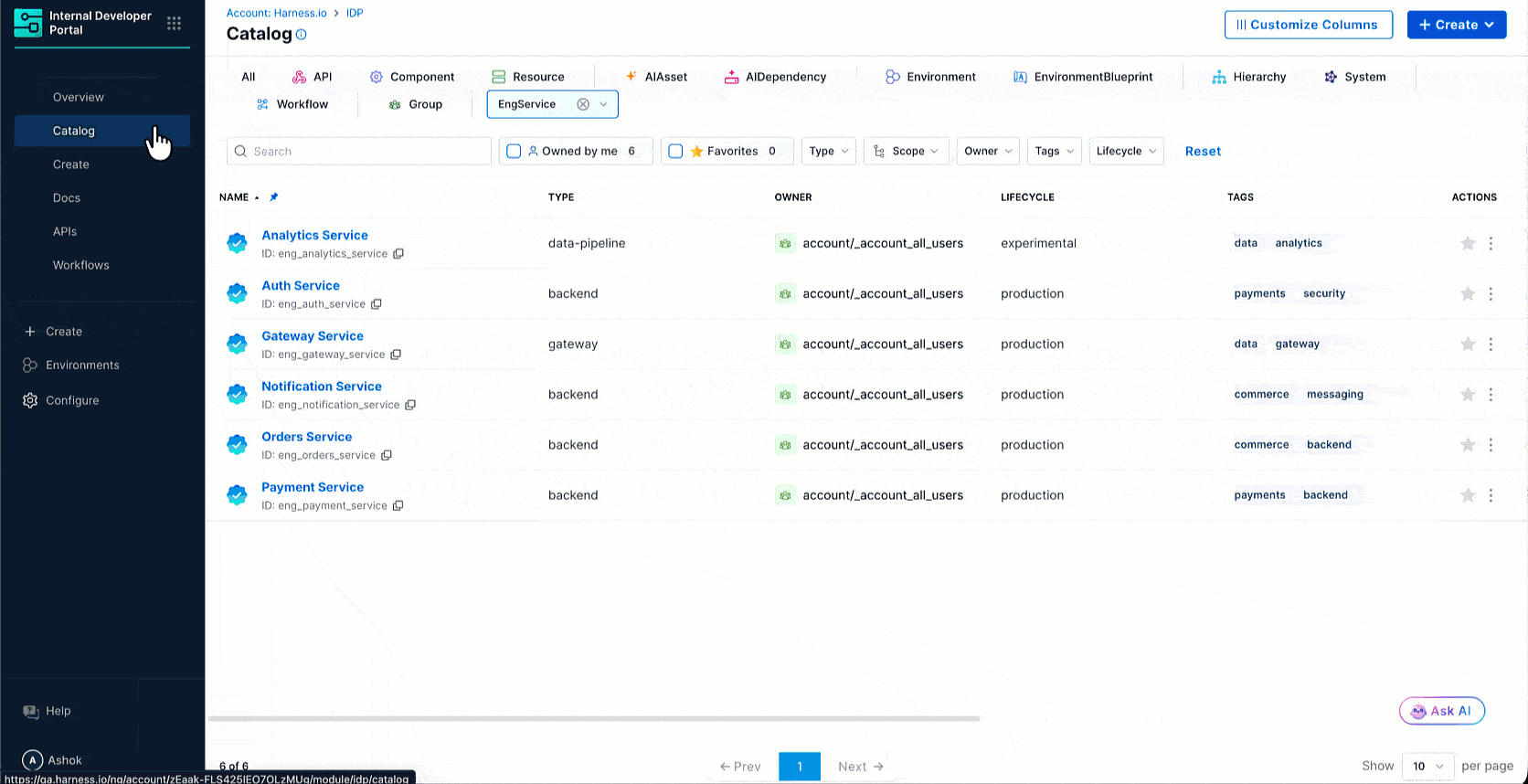
Task: Change the rows per page dropdown
Action: click(1427, 766)
